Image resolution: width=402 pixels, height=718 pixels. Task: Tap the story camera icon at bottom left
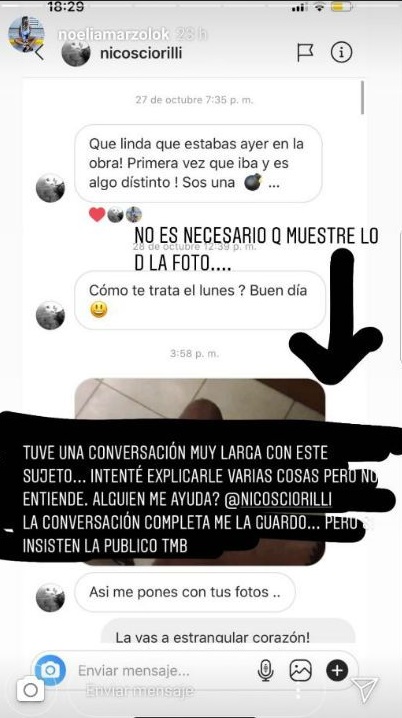30,690
